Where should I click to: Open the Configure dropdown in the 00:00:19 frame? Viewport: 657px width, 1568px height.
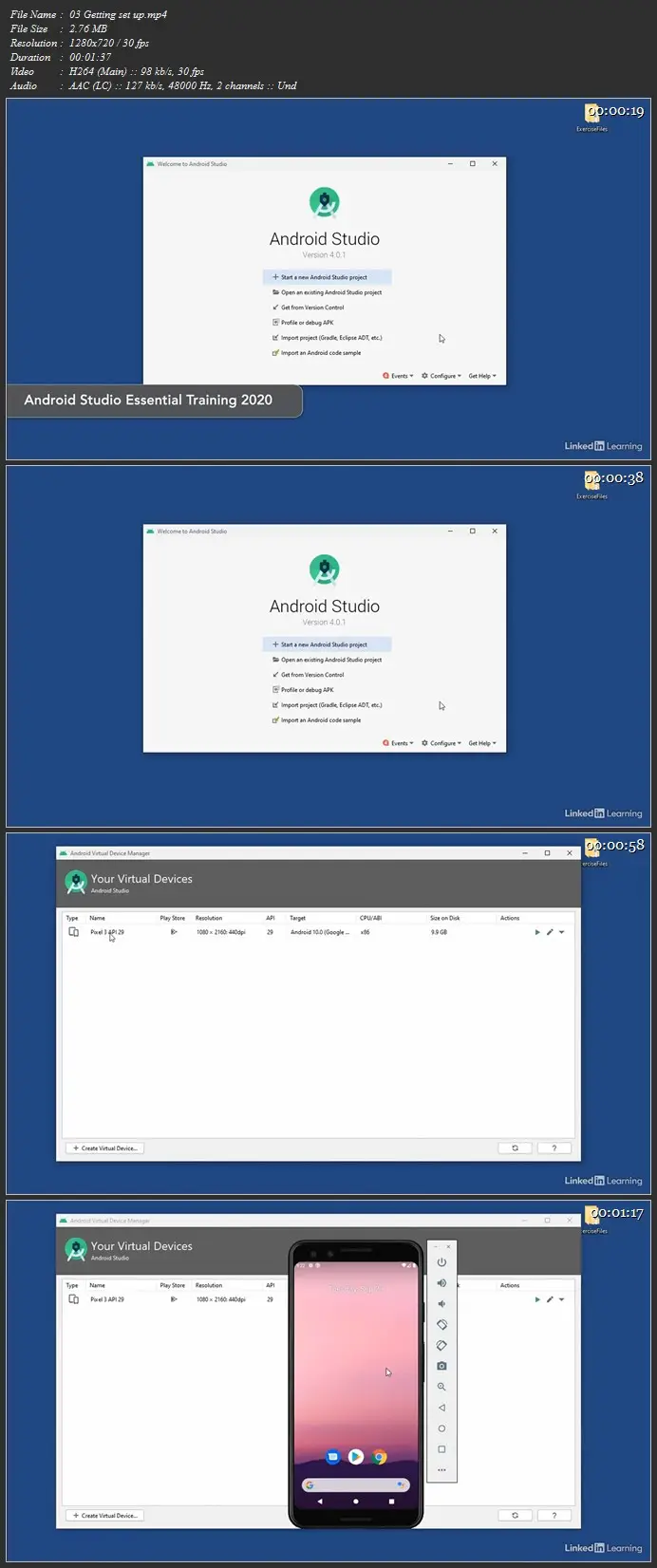click(x=441, y=376)
